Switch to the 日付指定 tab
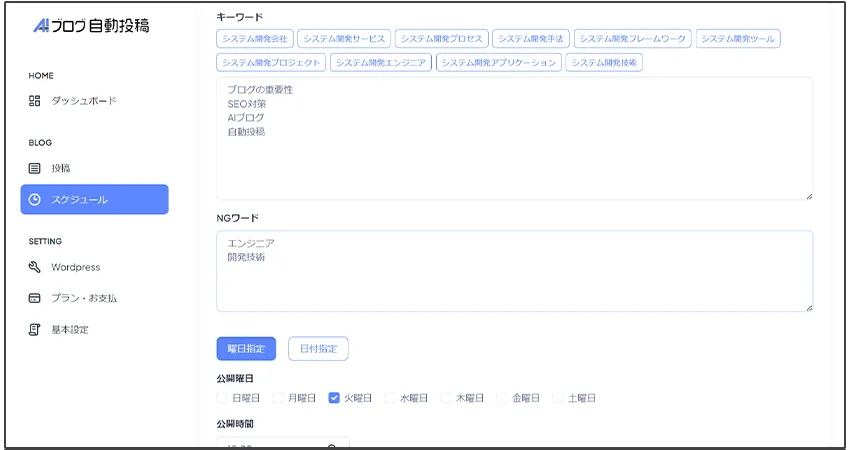 point(318,349)
